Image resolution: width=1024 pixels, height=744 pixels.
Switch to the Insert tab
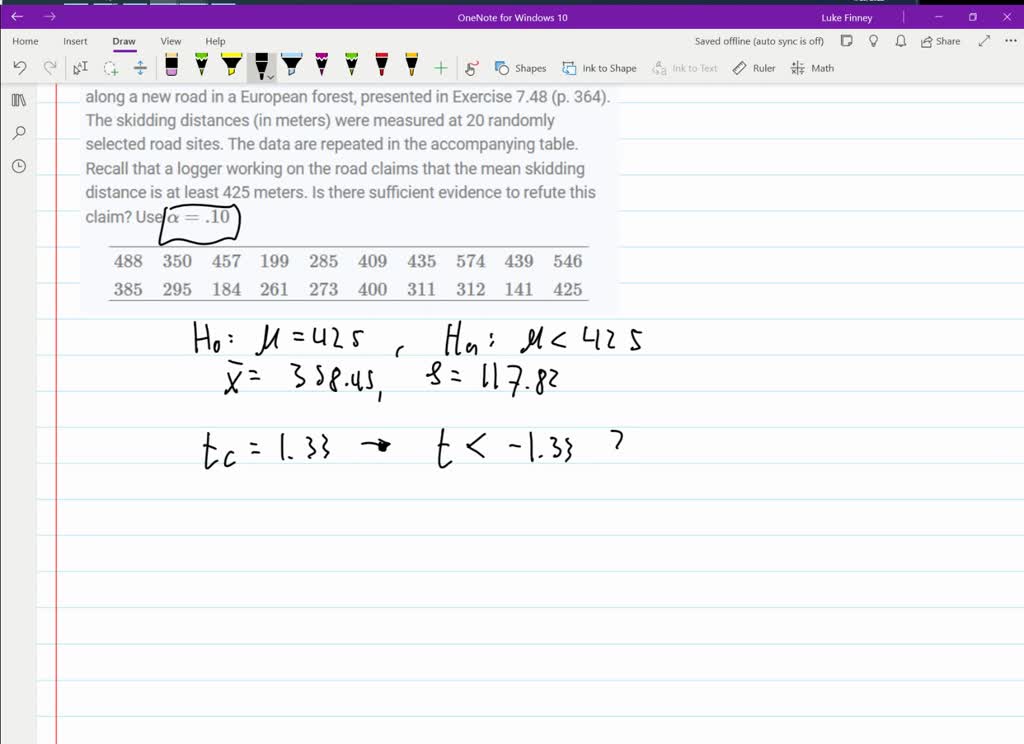(x=75, y=41)
